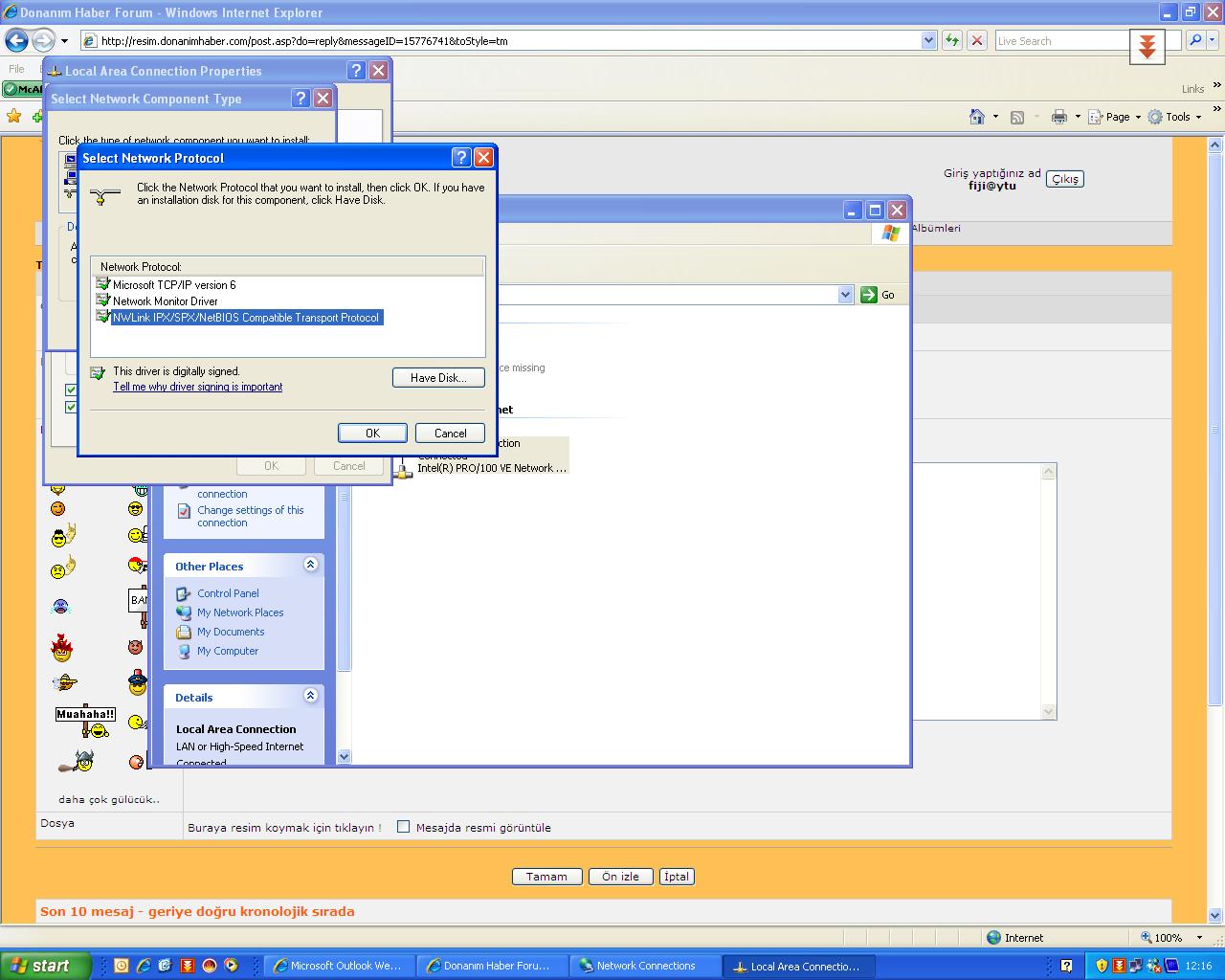
Task: Click the Favorites star icon
Action: tap(13, 116)
